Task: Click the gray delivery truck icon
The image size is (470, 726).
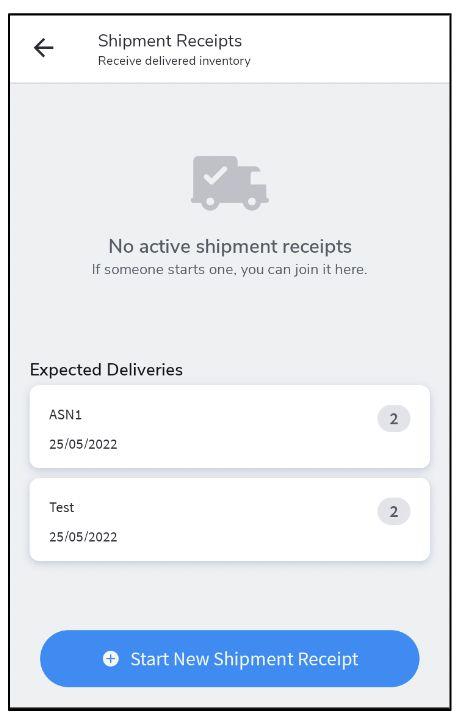Action: (x=230, y=183)
